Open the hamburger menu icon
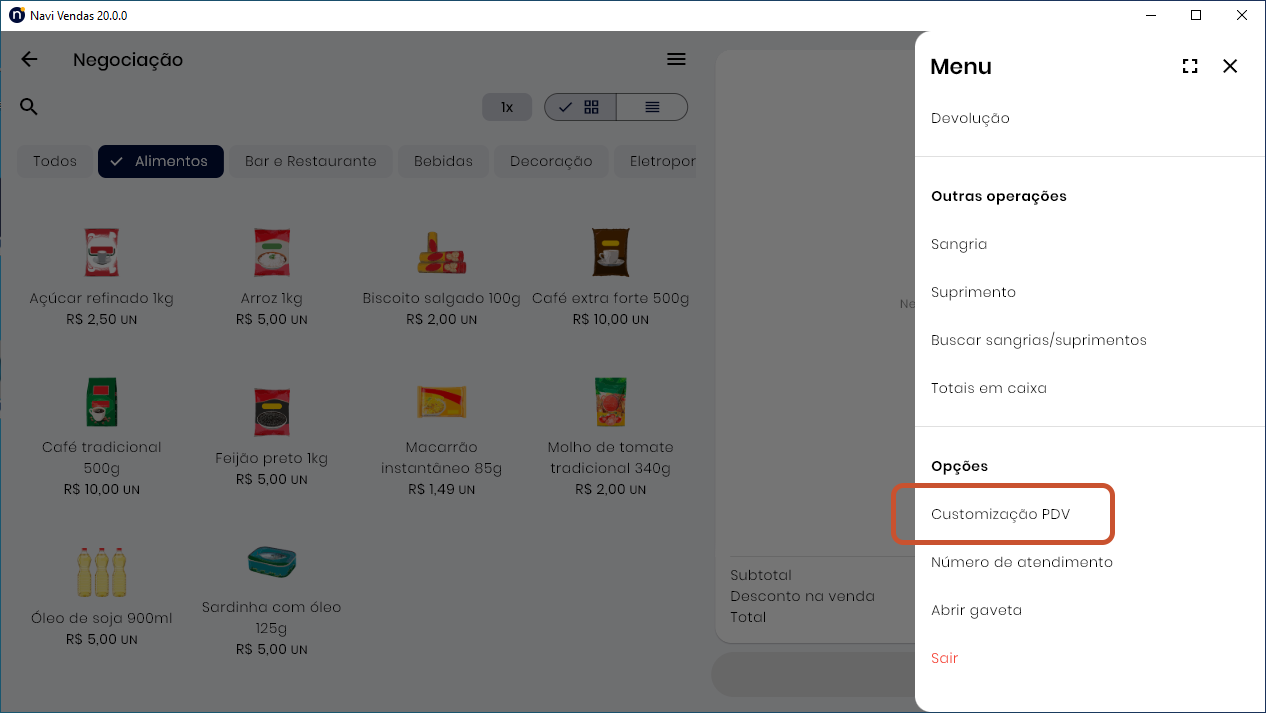The image size is (1266, 713). [x=677, y=59]
